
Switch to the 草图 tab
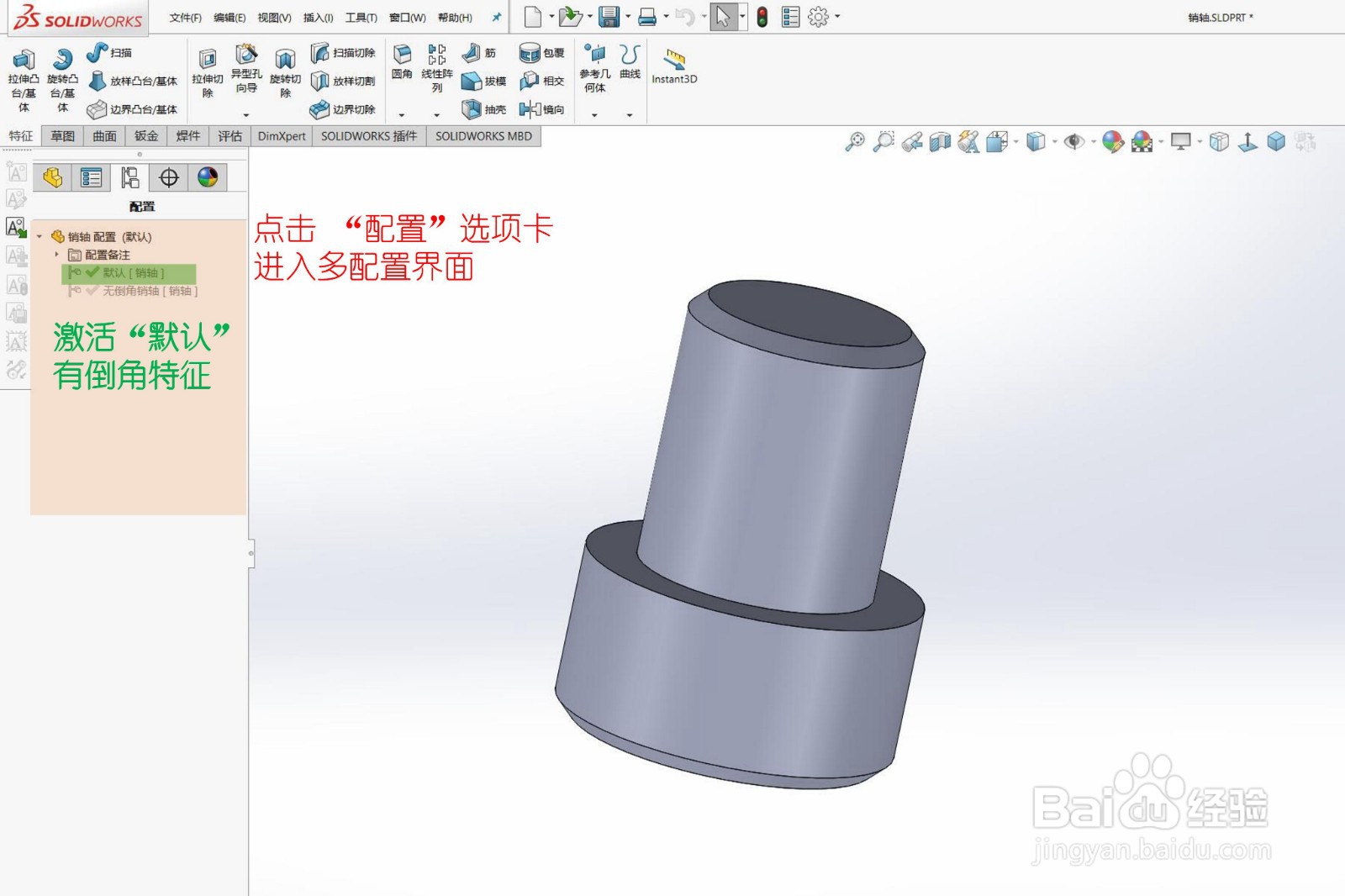pyautogui.click(x=63, y=136)
